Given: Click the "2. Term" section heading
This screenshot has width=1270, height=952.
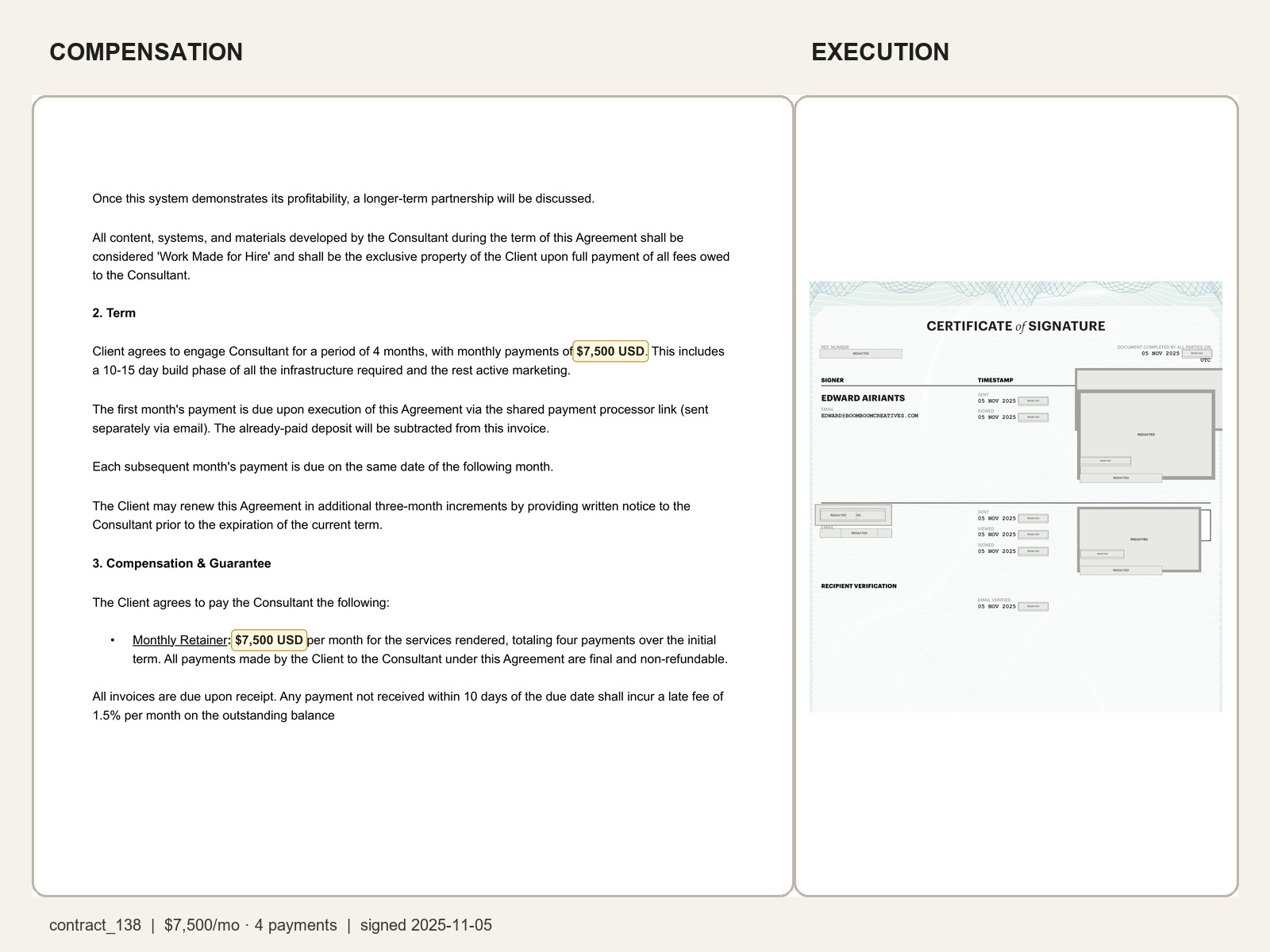Looking at the screenshot, I should click(114, 313).
